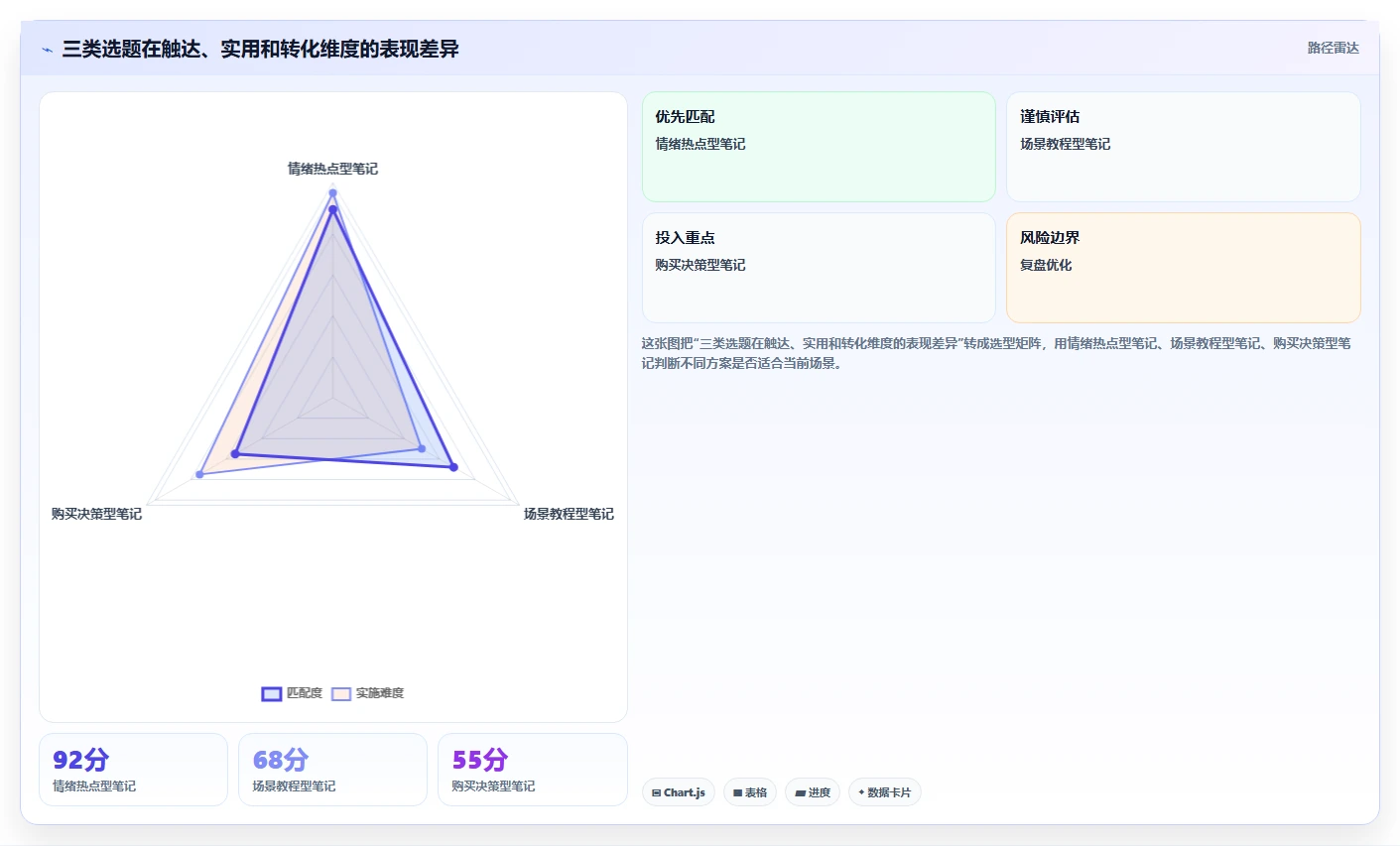The image size is (1400, 846).
Task: Click the lightning icon beside the title
Action: click(47, 50)
